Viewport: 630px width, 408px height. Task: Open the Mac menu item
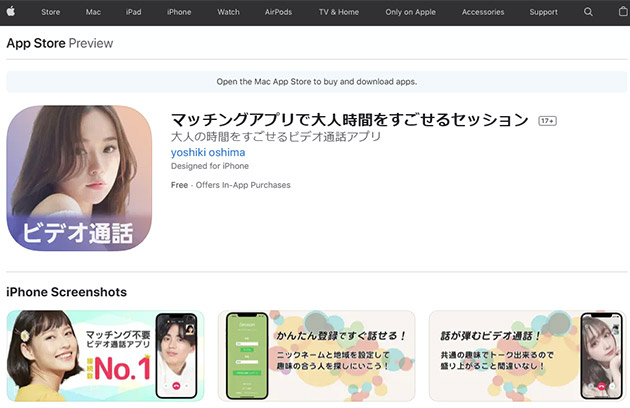93,12
